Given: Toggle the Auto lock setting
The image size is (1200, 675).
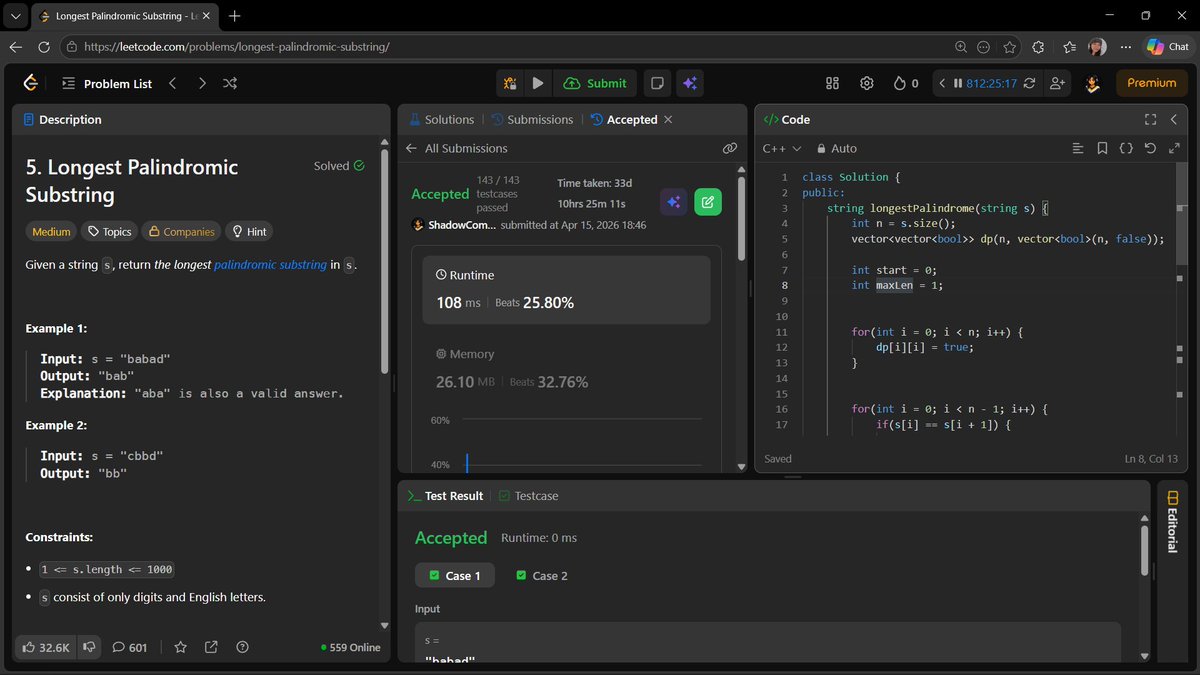Looking at the screenshot, I should pos(837,148).
